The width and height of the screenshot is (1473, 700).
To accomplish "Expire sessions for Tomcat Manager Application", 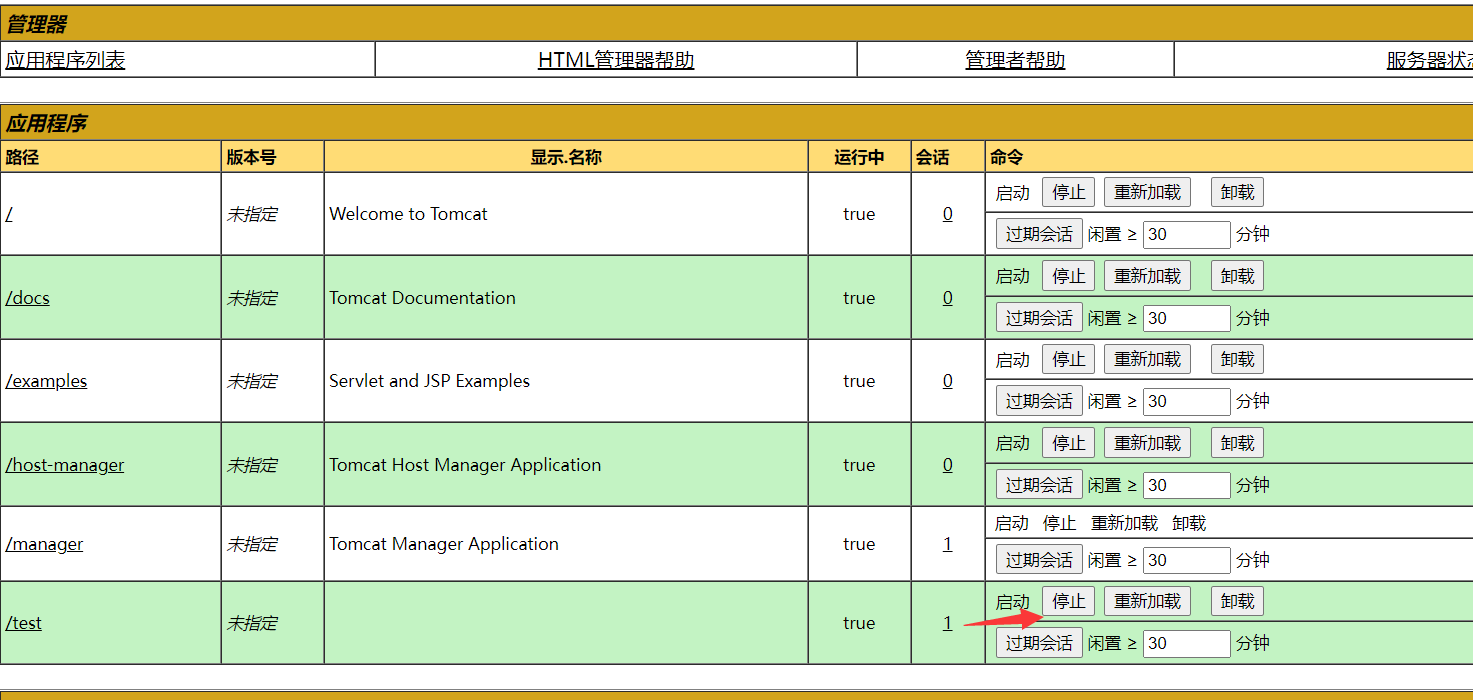I will (x=1039, y=560).
